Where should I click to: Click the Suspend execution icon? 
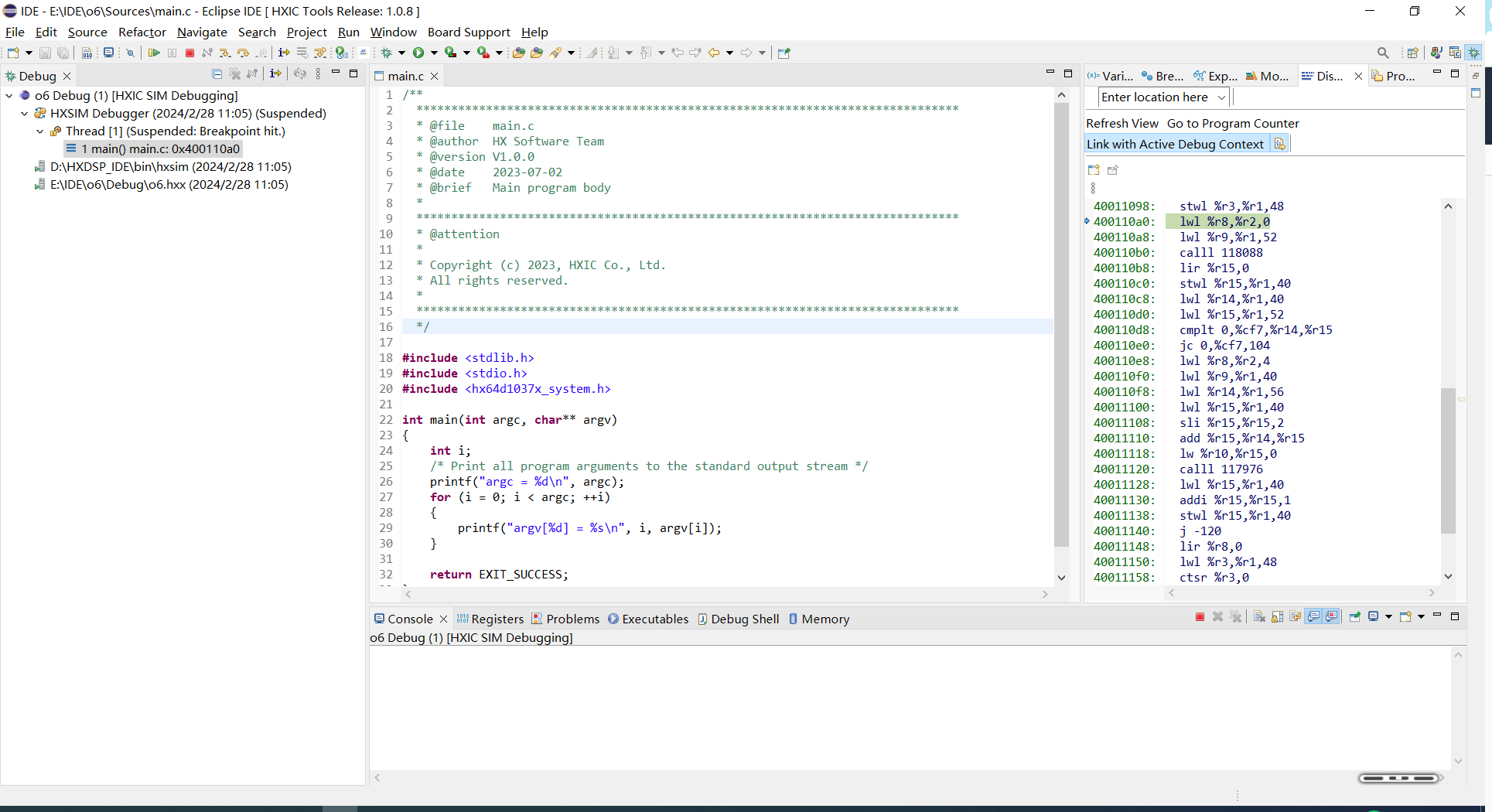pos(172,53)
